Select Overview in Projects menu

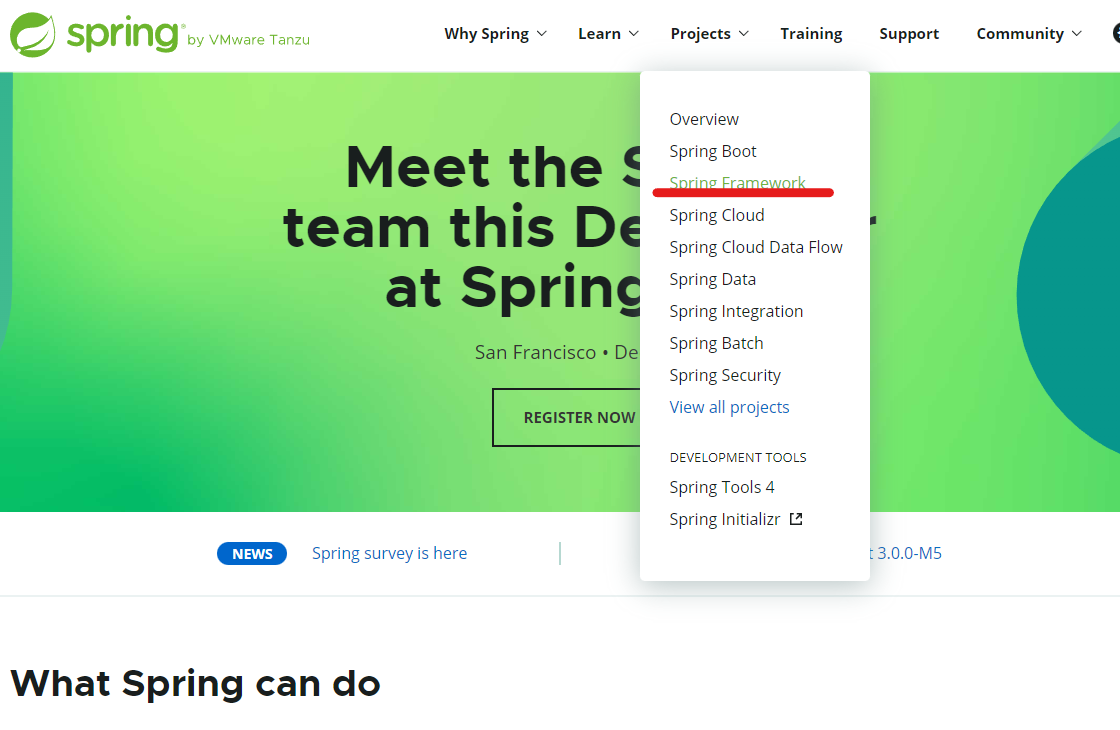(704, 119)
